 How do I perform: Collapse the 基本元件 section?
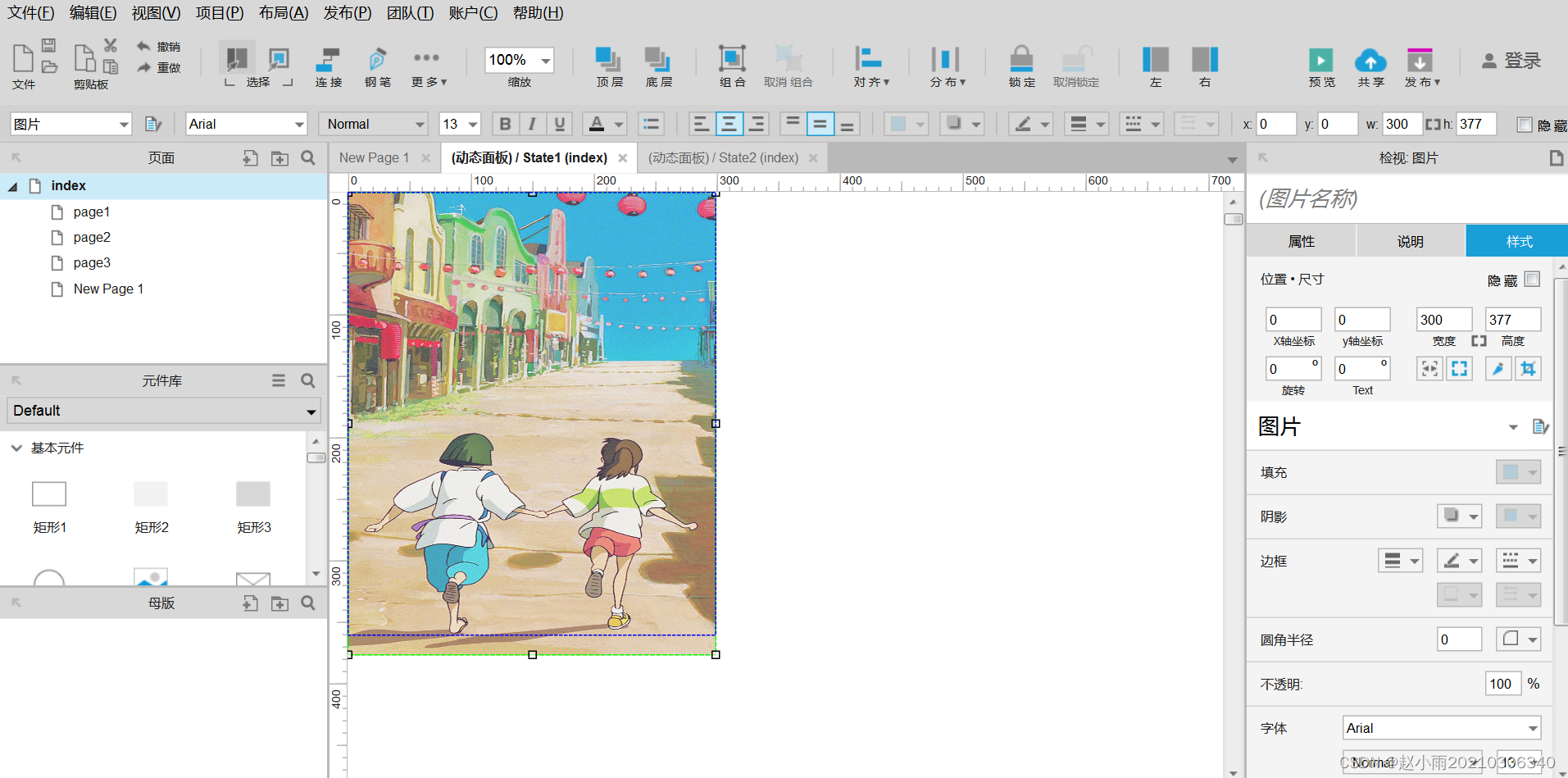[16, 448]
